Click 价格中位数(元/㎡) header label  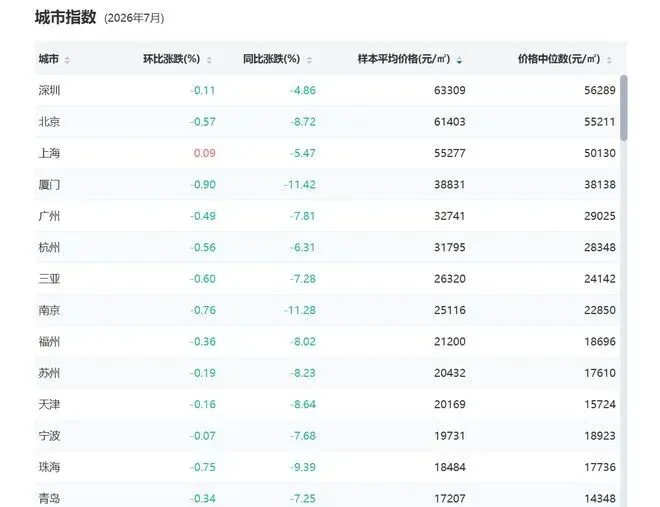[559, 59]
